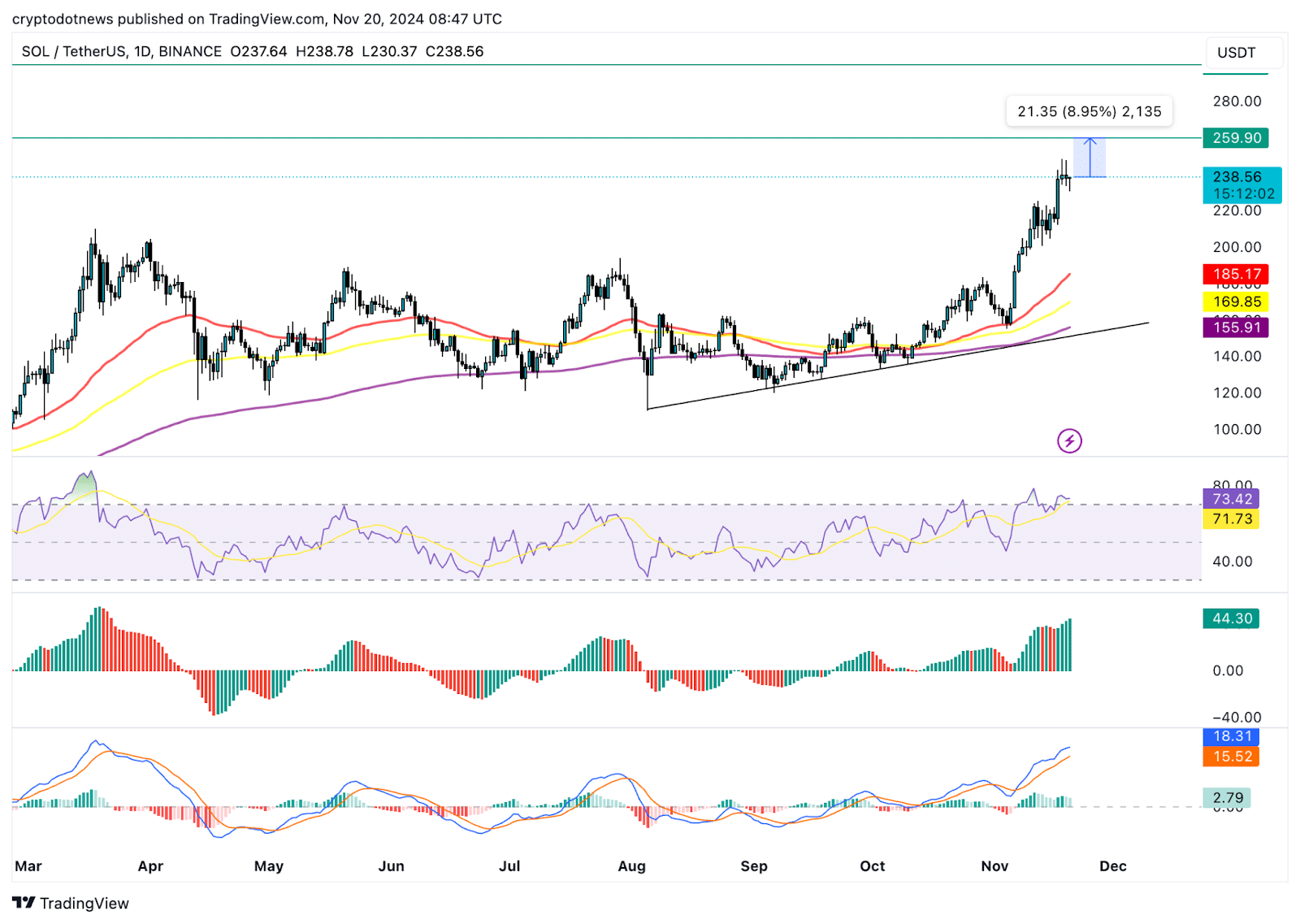Click the 73.42 RSI value label

click(x=1231, y=499)
